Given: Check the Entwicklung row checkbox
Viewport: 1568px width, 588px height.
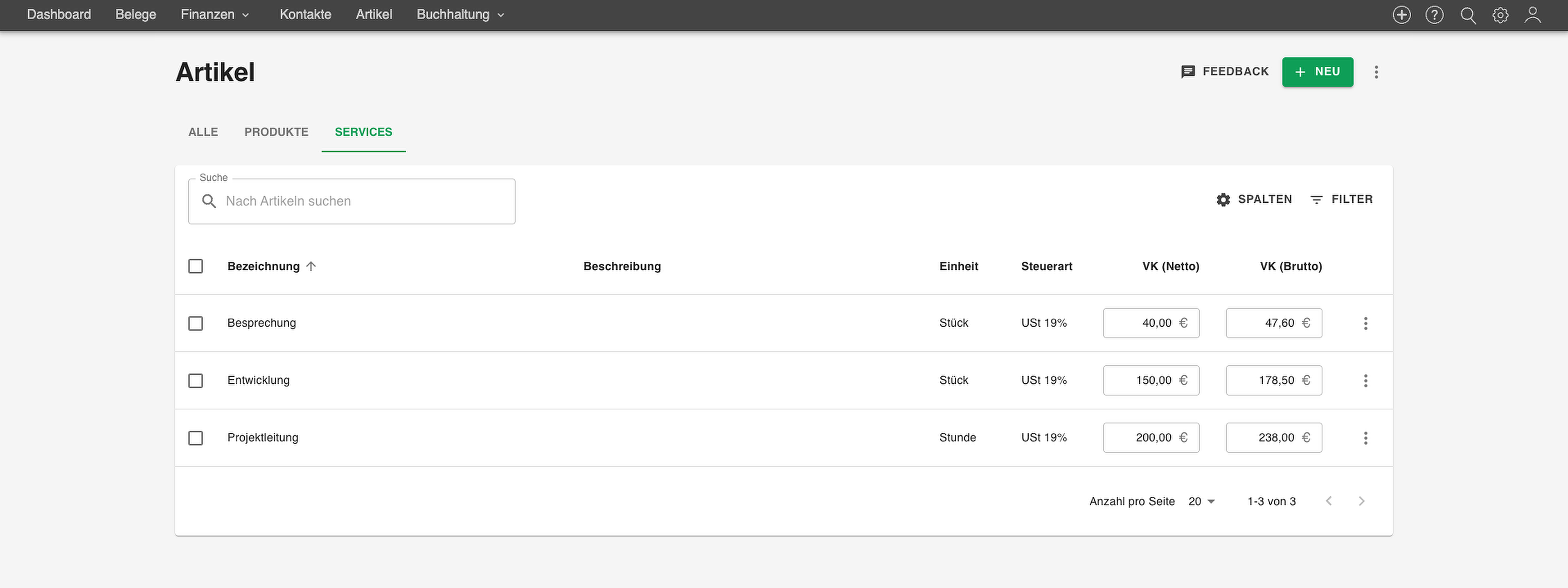Looking at the screenshot, I should 196,380.
